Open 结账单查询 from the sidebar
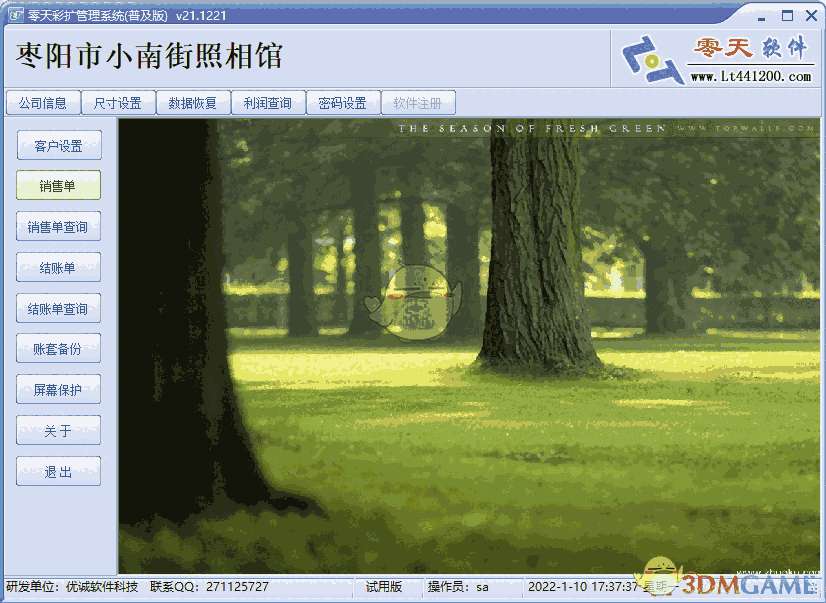The image size is (826, 603). [58, 308]
